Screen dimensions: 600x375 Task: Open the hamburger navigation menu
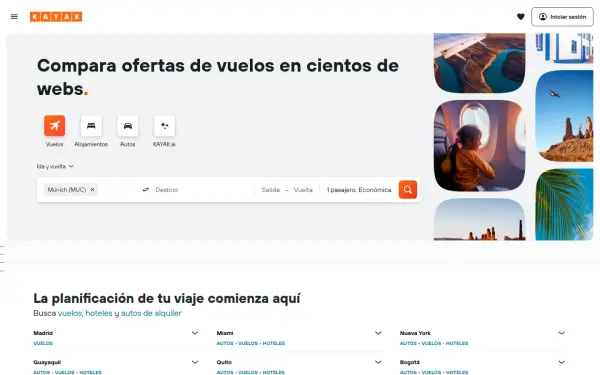tap(14, 17)
